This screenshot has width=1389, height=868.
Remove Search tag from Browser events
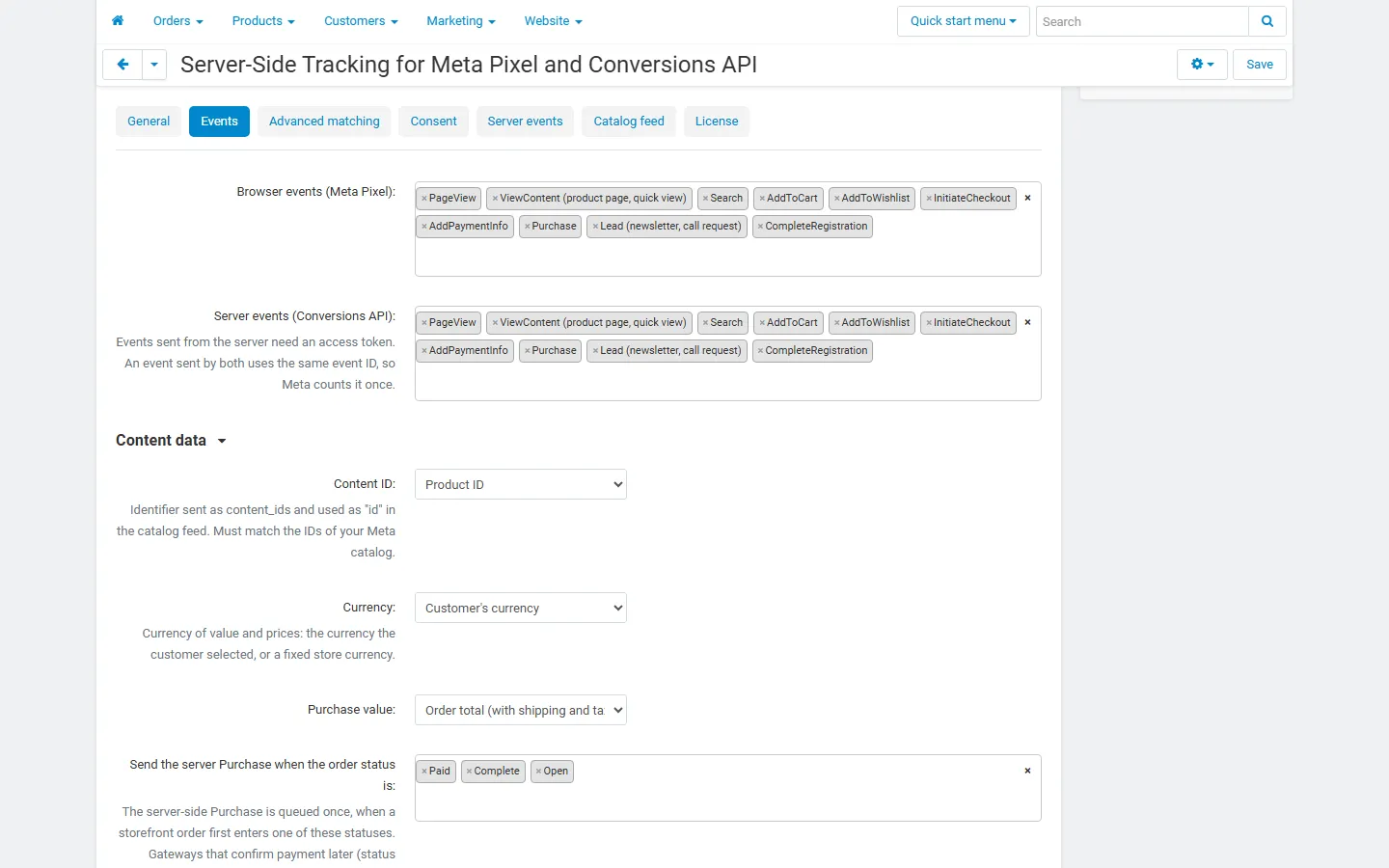click(x=706, y=199)
